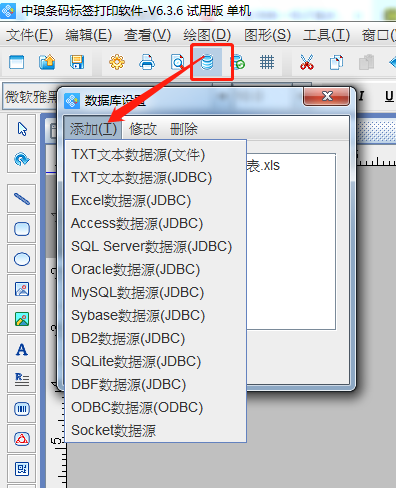Open the 编辑(E) menu
Image resolution: width=396 pixels, height=488 pixels.
(x=88, y=35)
